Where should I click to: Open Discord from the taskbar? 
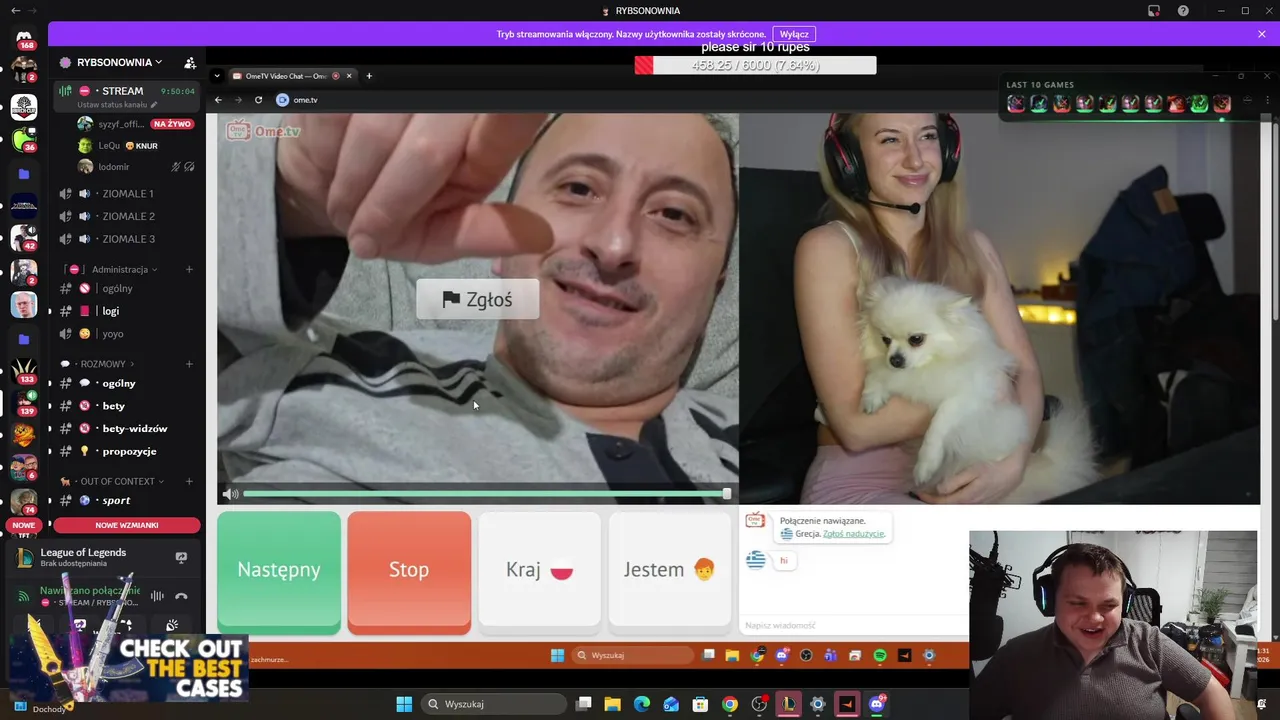877,704
